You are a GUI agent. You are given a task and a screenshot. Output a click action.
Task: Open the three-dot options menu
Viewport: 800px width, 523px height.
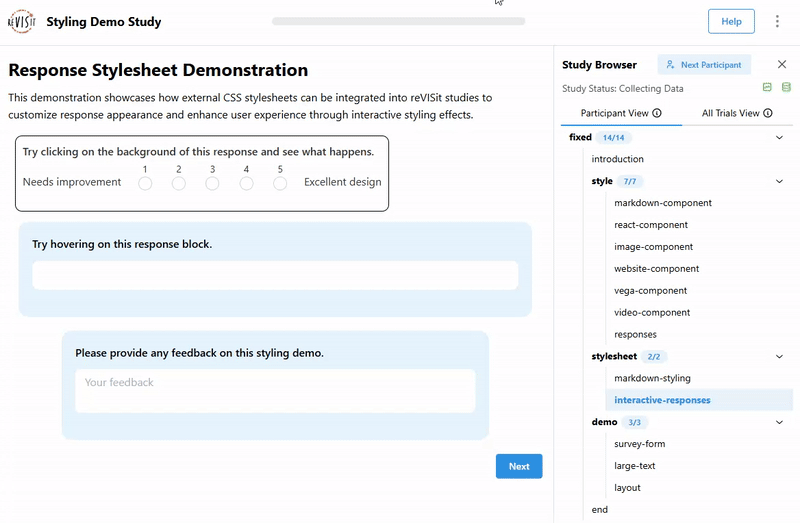(x=777, y=21)
